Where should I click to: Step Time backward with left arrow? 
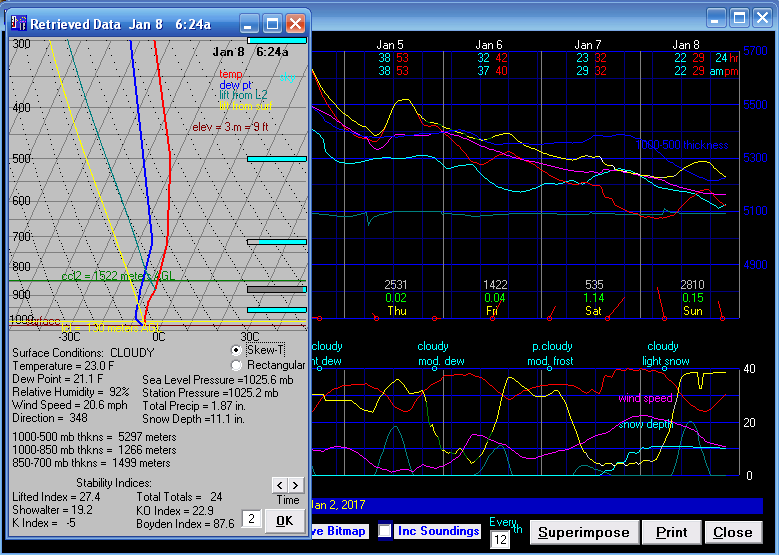[279, 485]
